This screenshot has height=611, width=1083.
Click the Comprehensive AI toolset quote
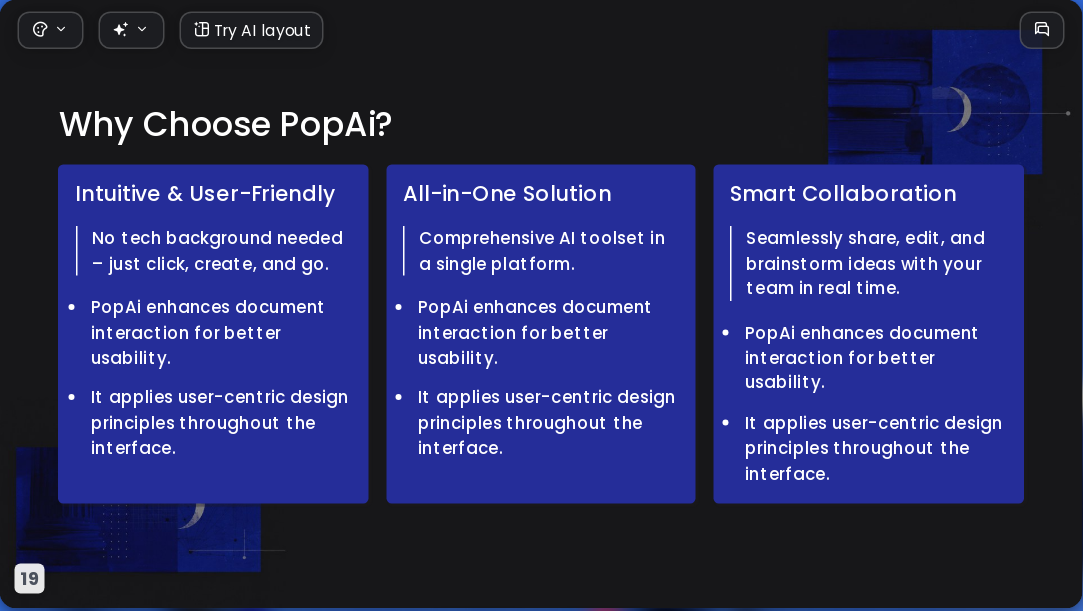pyautogui.click(x=542, y=251)
